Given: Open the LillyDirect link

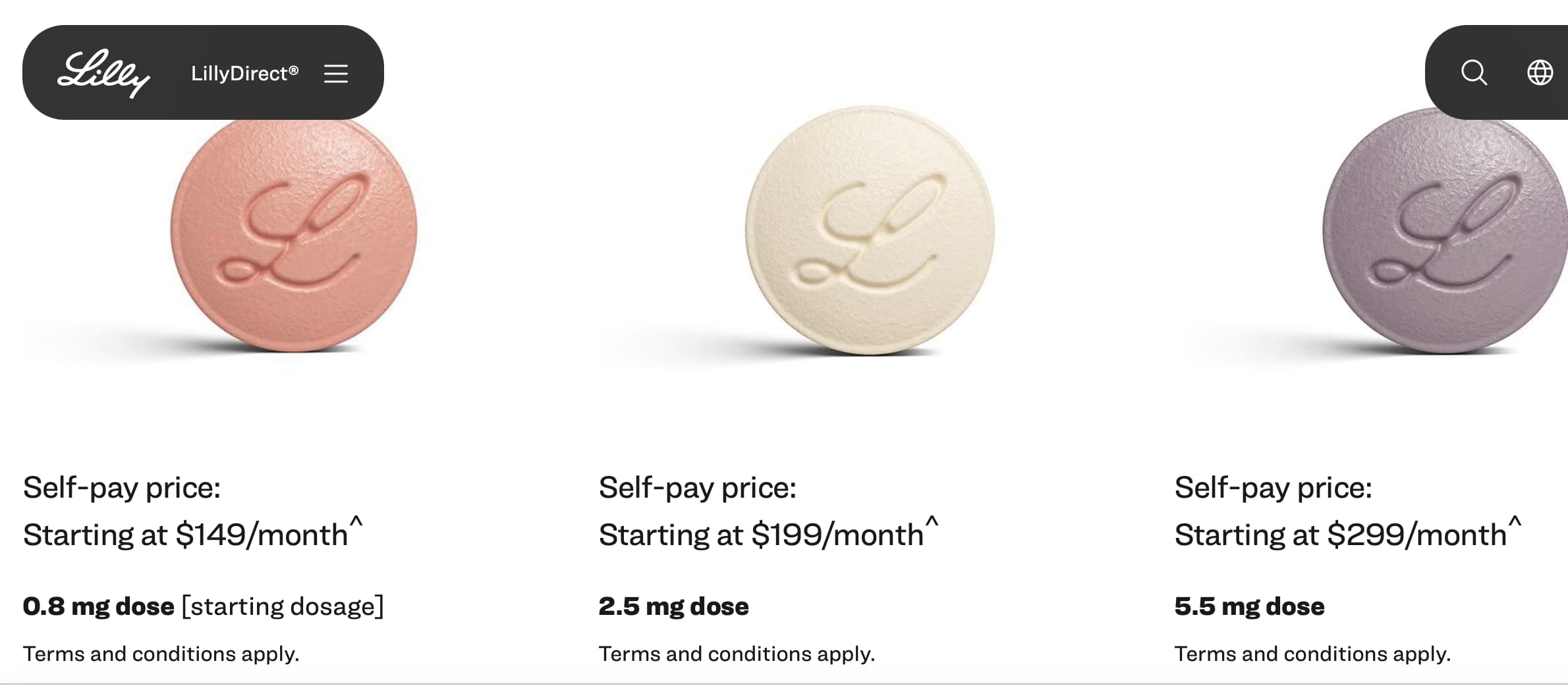Looking at the screenshot, I should (x=244, y=73).
